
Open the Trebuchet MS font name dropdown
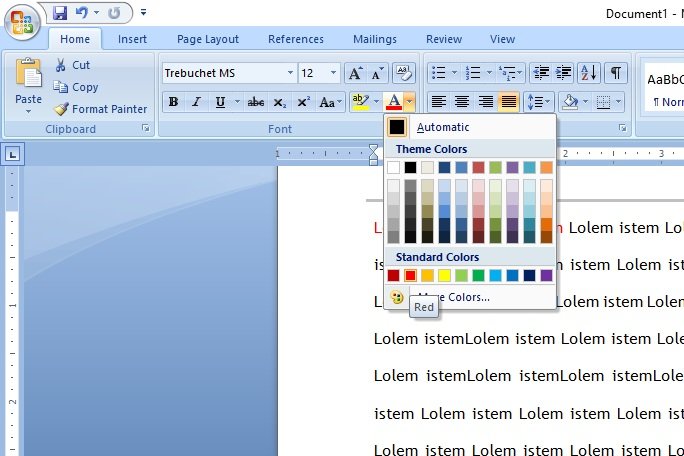click(290, 72)
